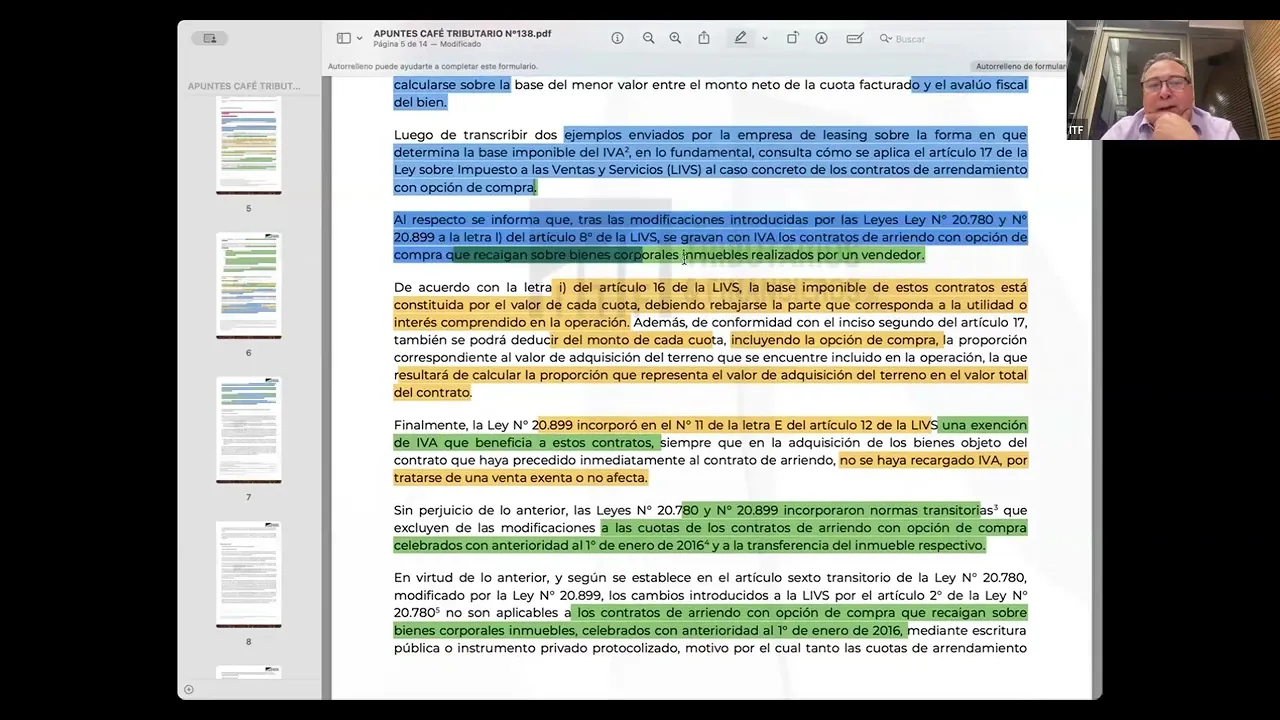Click the zoom out magnifier
Screen dimensions: 1280x720
tap(648, 38)
